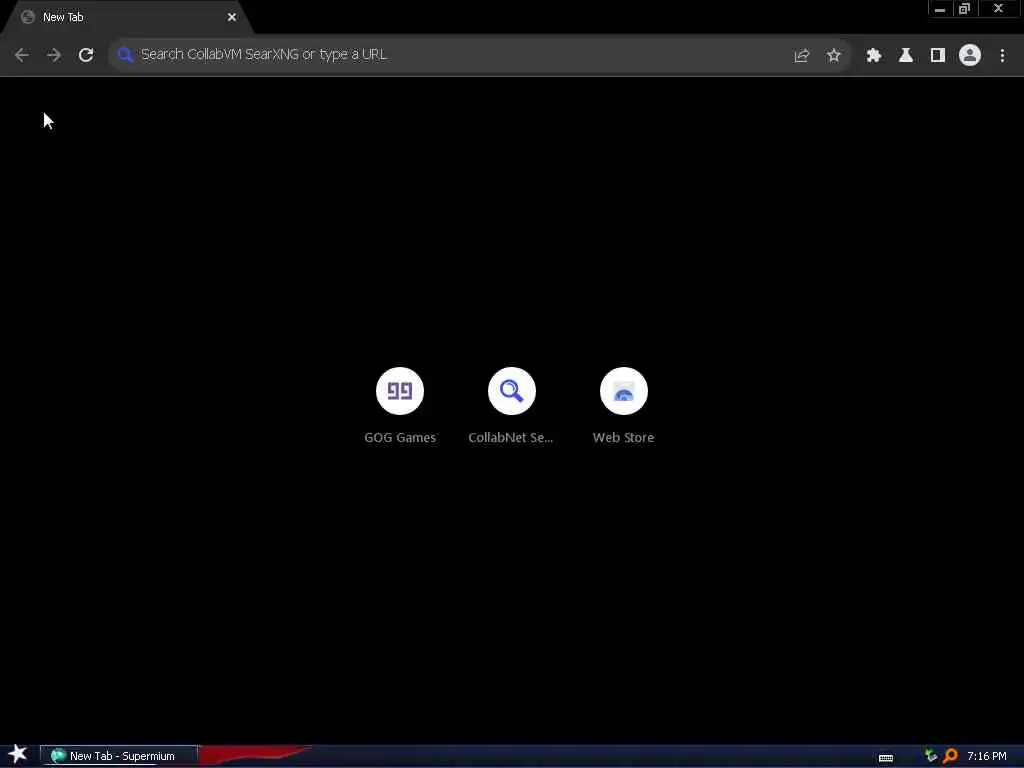The image size is (1024, 768).
Task: Restore down the browser window
Action: click(x=965, y=9)
